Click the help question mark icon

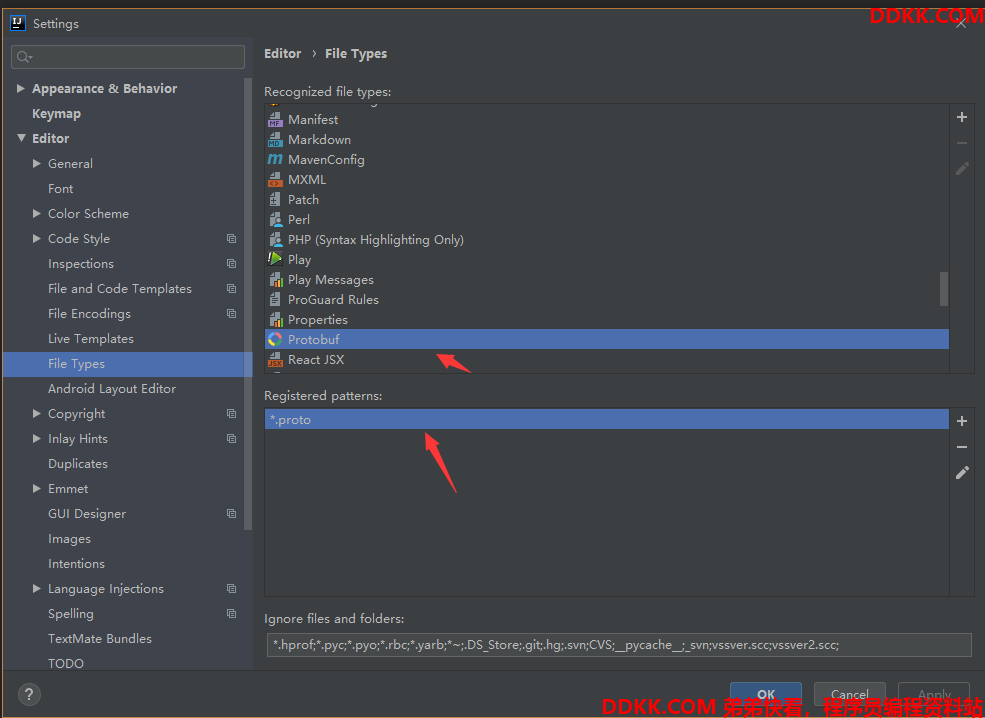pyautogui.click(x=29, y=694)
